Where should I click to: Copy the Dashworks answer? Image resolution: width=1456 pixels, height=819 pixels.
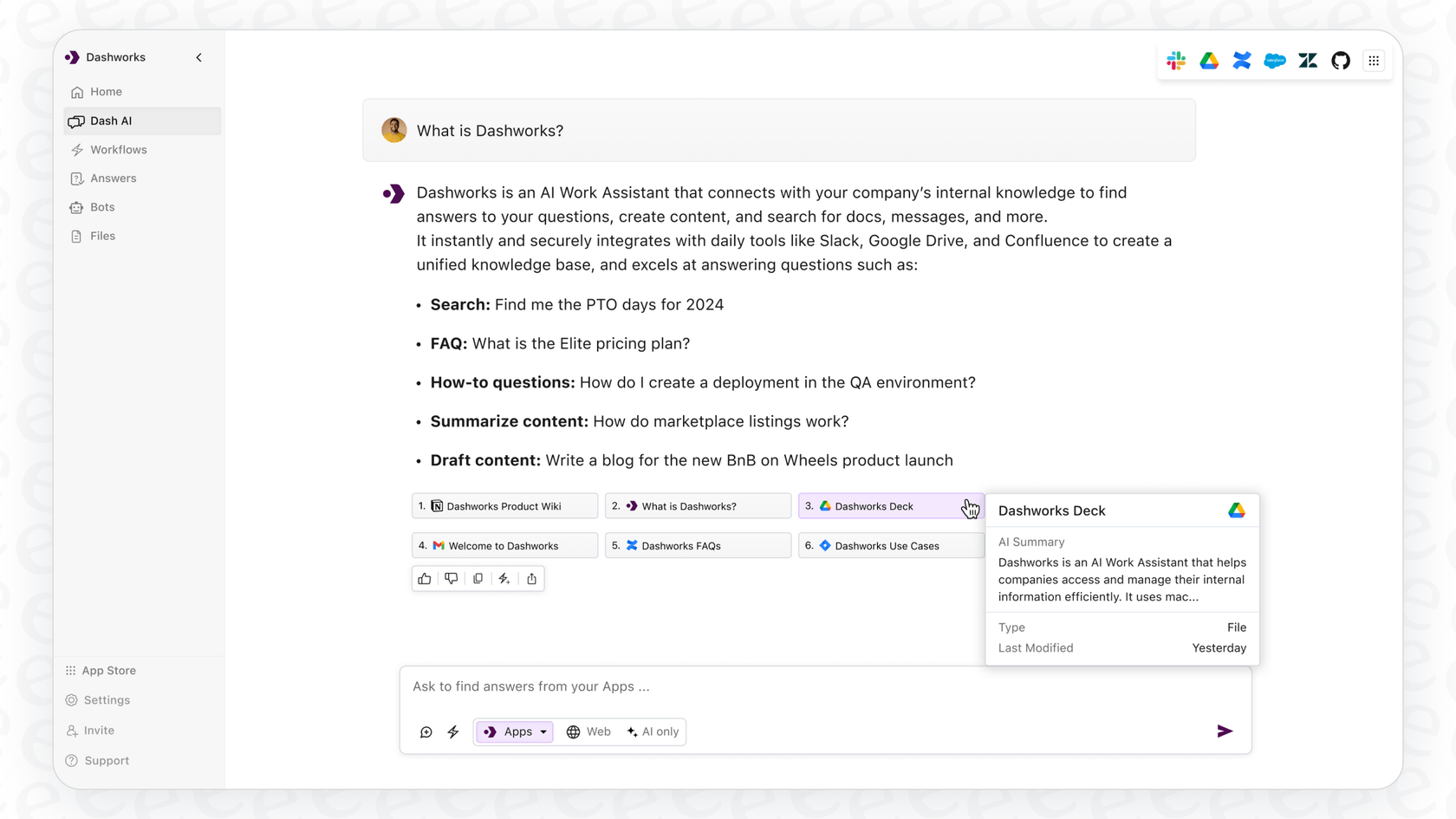click(478, 578)
